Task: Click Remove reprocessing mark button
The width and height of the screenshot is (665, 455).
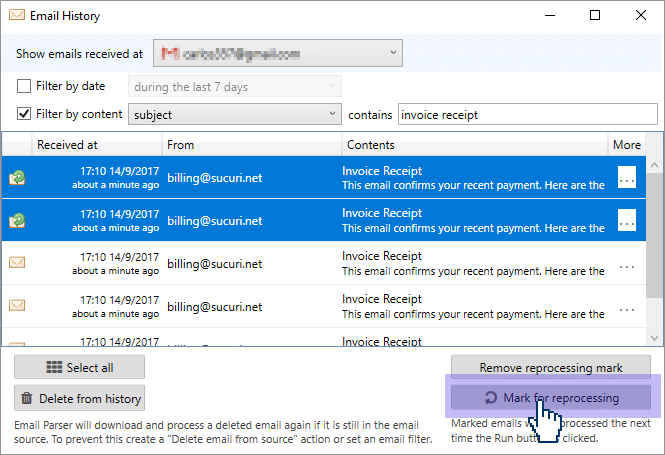Action: point(550,367)
